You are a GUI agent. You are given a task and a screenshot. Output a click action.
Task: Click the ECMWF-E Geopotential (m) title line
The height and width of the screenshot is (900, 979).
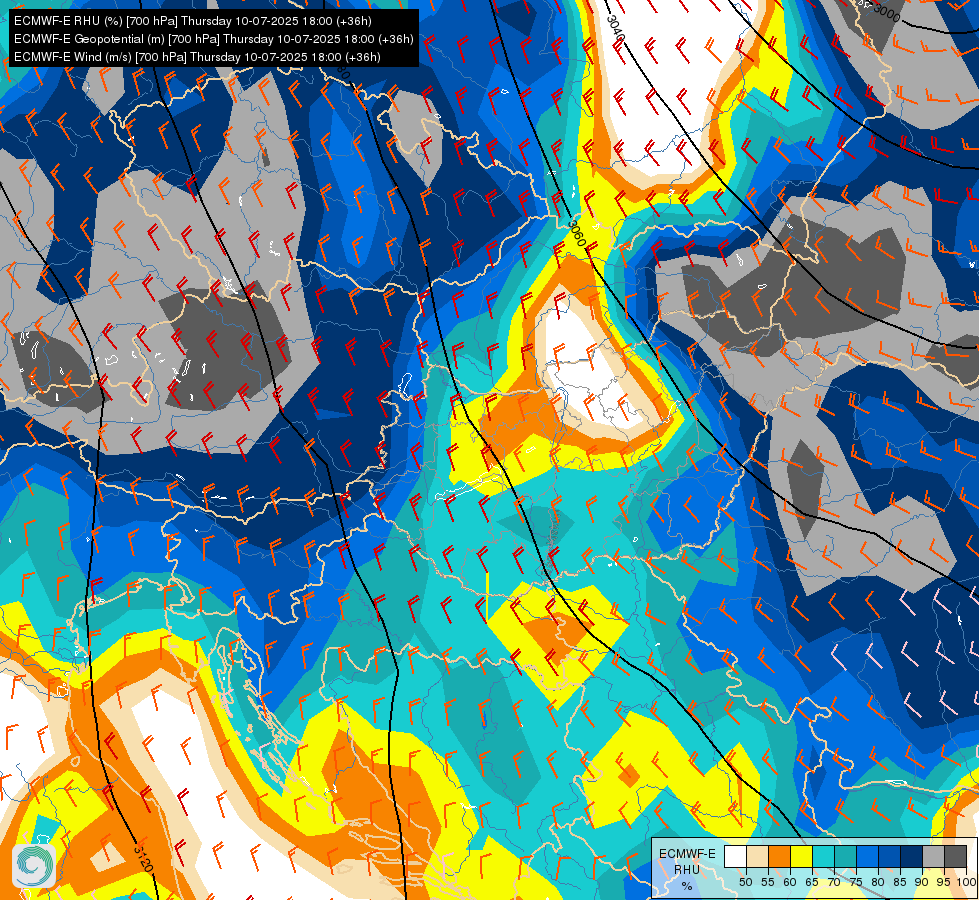point(214,39)
